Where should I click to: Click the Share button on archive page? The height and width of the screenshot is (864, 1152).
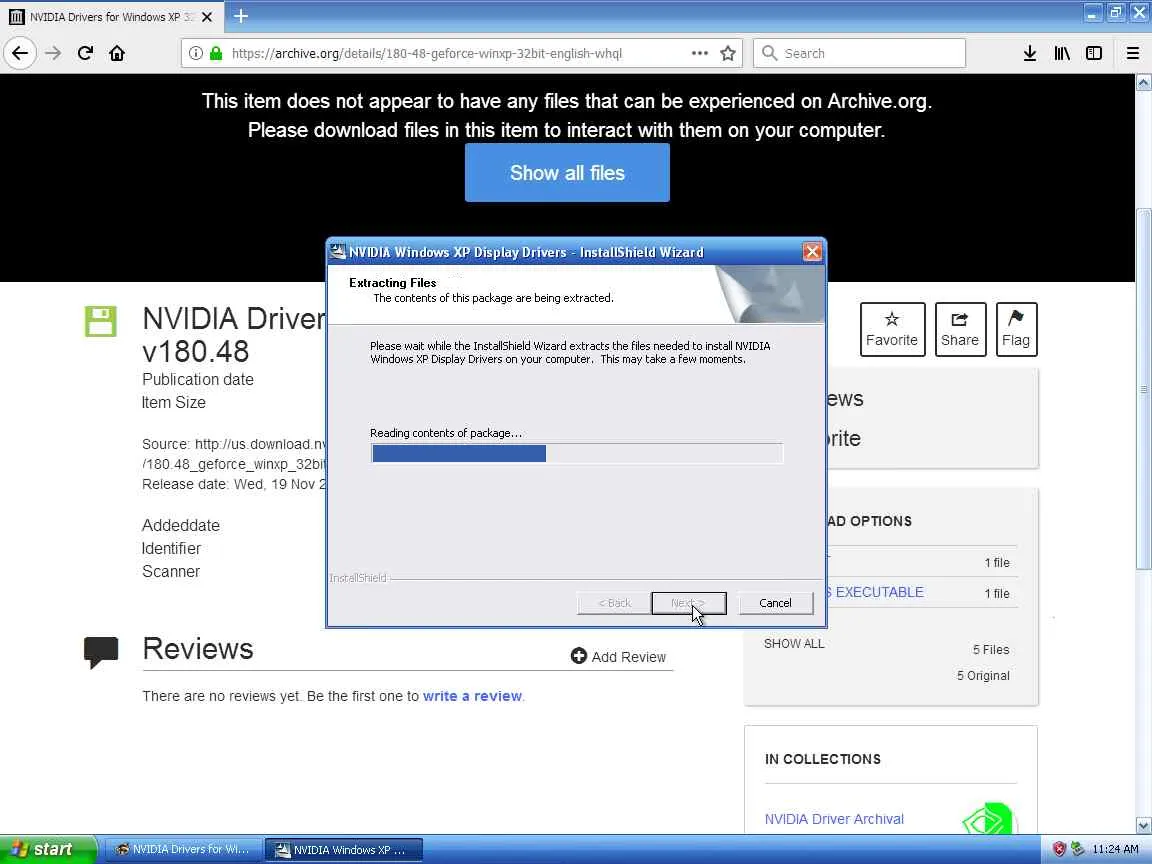960,329
